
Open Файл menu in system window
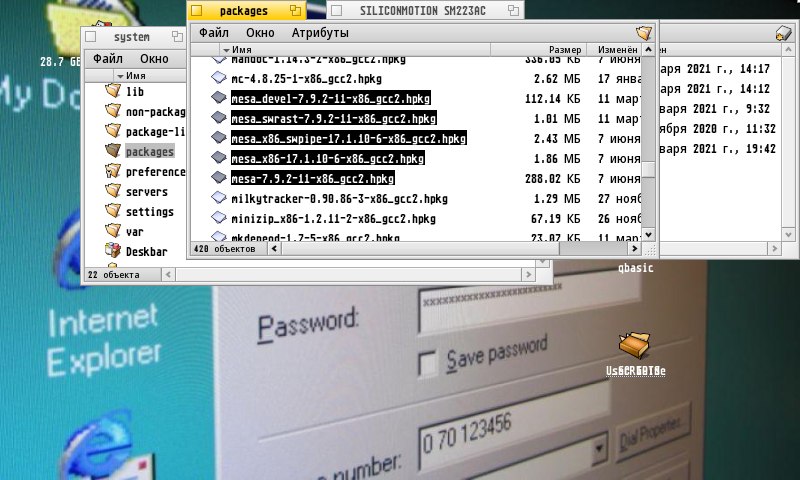click(108, 59)
